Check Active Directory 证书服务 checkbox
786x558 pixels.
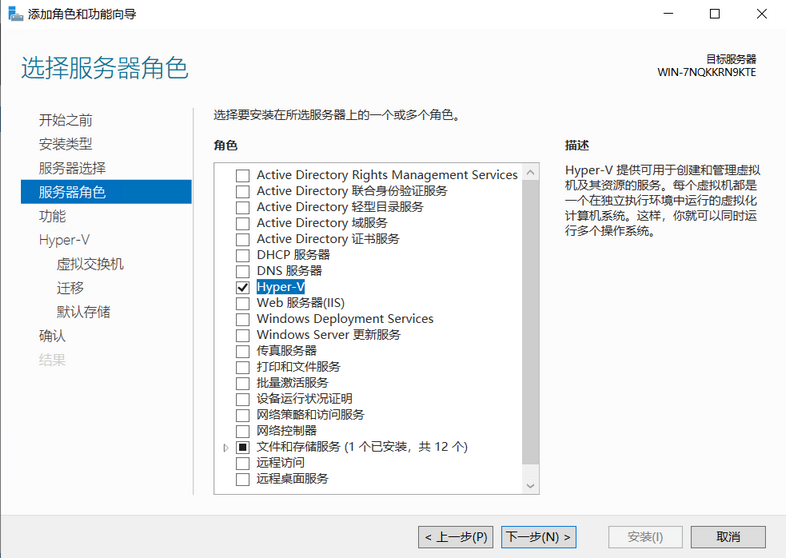click(x=243, y=240)
